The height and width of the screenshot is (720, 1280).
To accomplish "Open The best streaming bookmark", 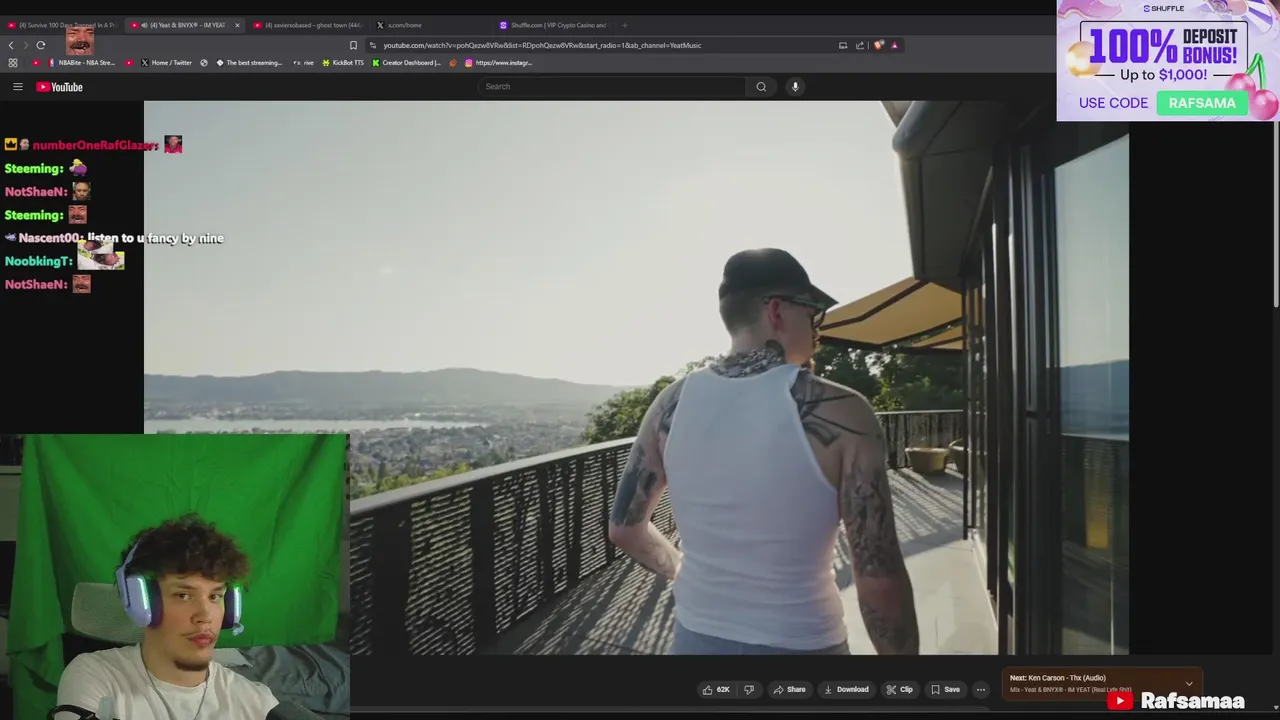I will [249, 63].
